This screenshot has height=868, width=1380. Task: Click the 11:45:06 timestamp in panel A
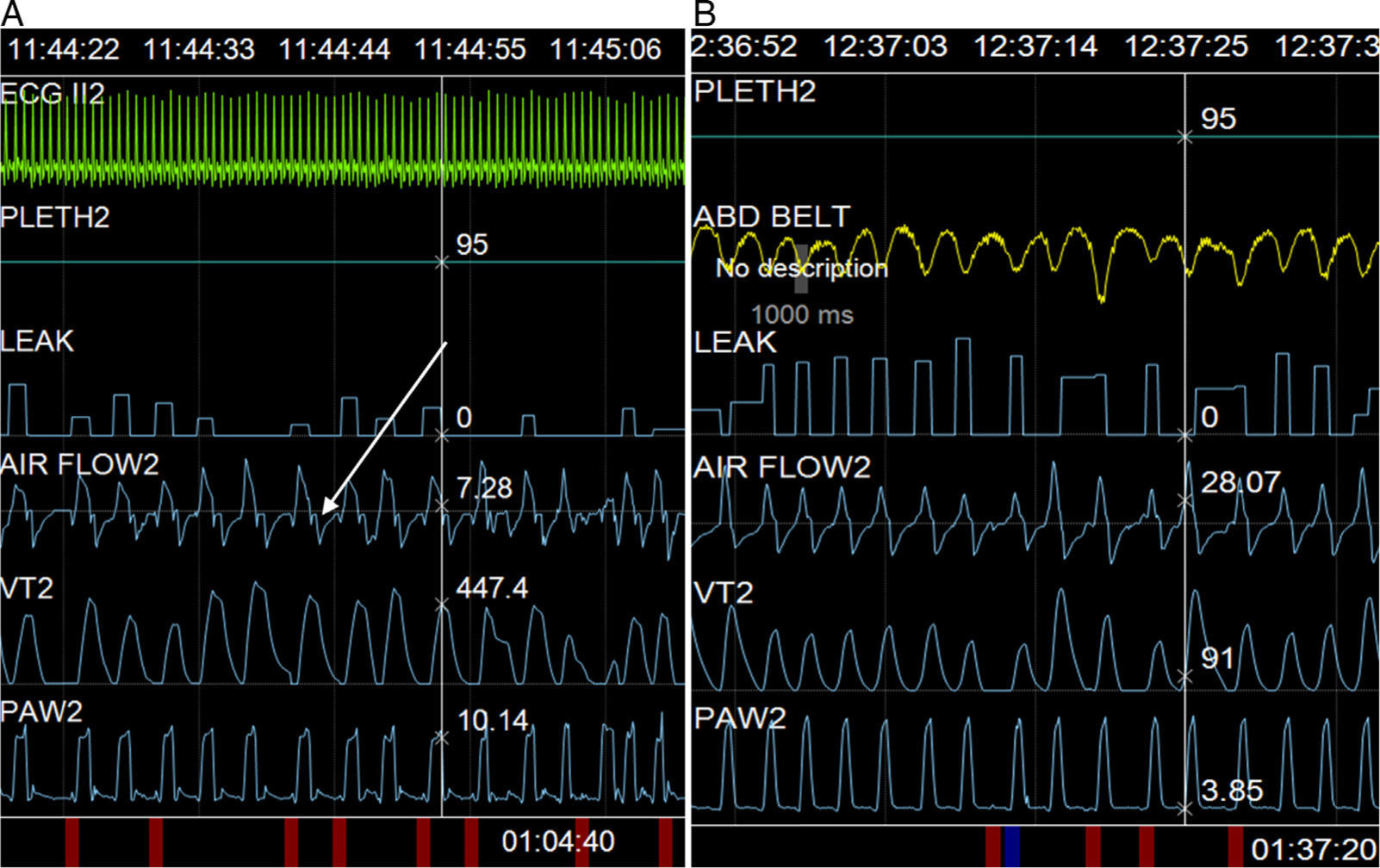coord(606,49)
